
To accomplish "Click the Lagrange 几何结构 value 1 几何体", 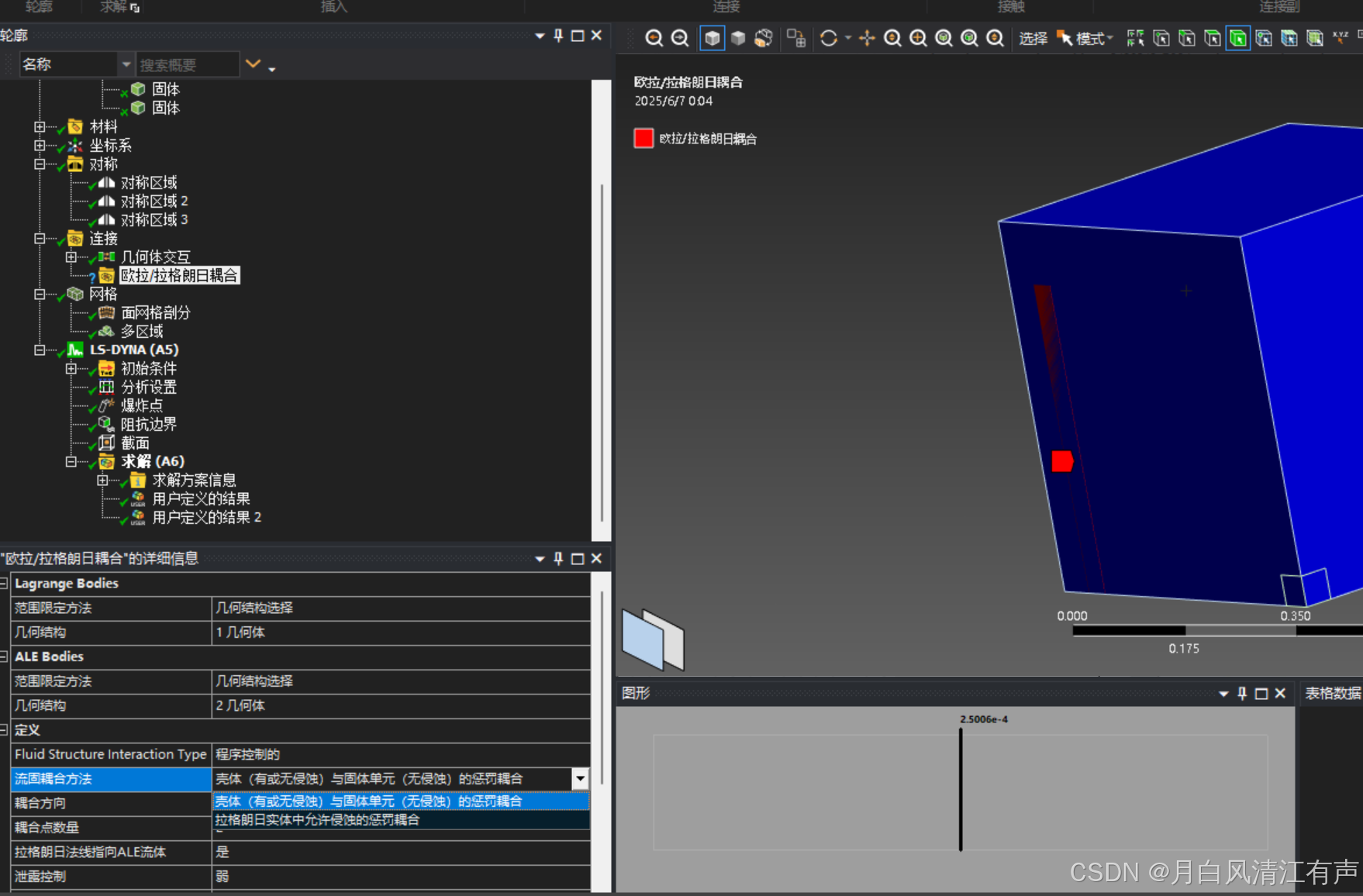I will pyautogui.click(x=400, y=632).
